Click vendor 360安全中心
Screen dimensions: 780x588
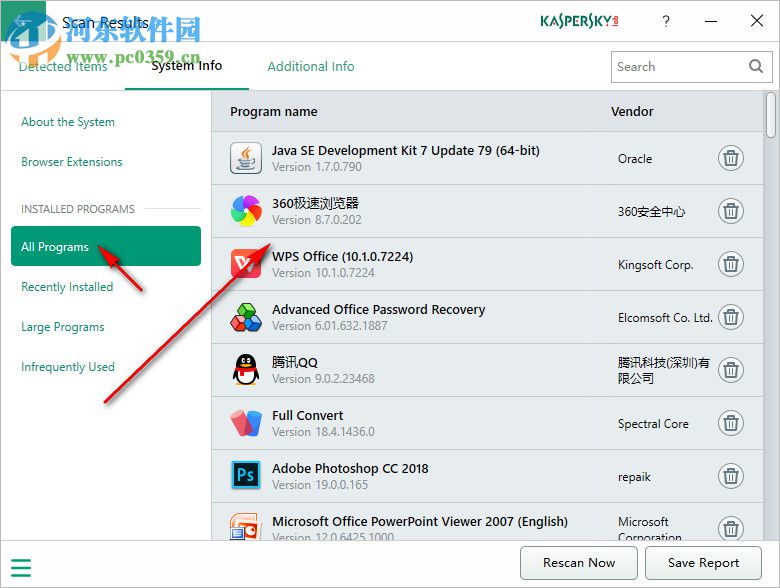(x=651, y=212)
